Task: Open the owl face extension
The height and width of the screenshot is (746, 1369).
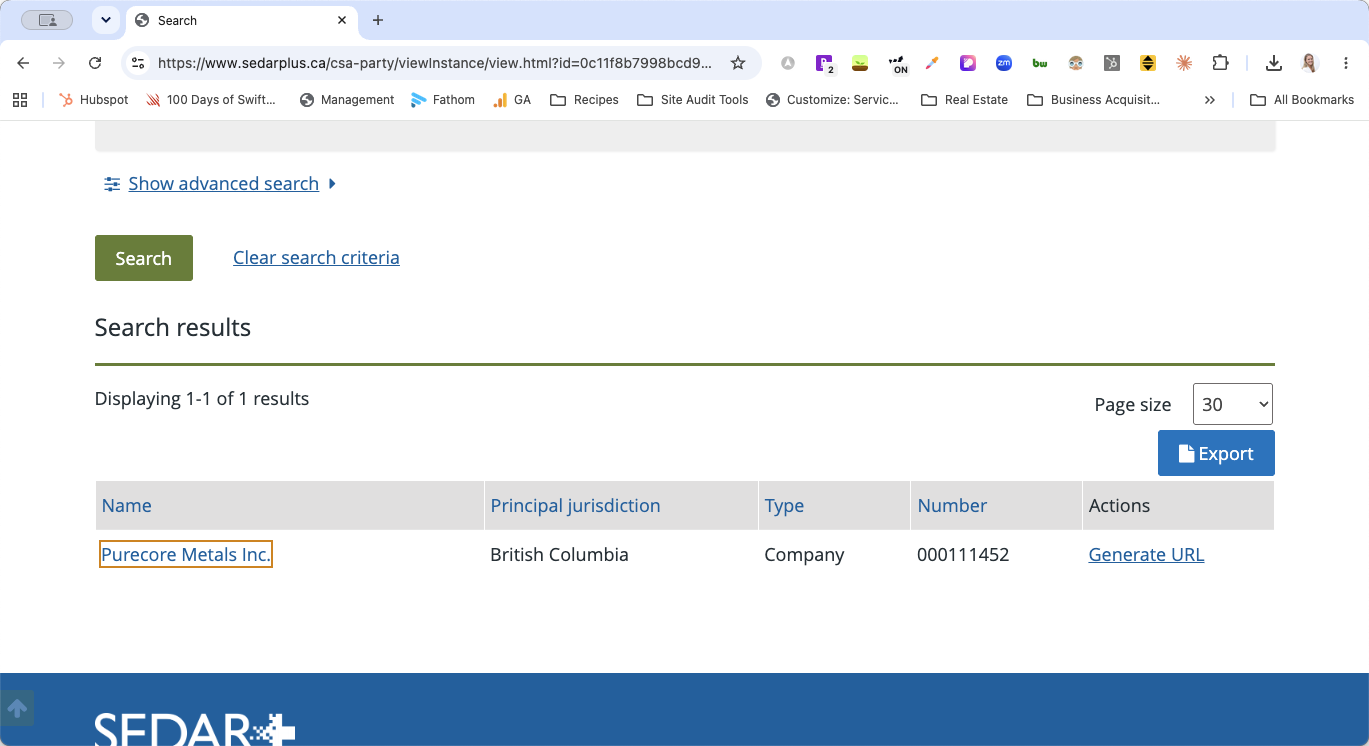Action: pyautogui.click(x=1076, y=63)
